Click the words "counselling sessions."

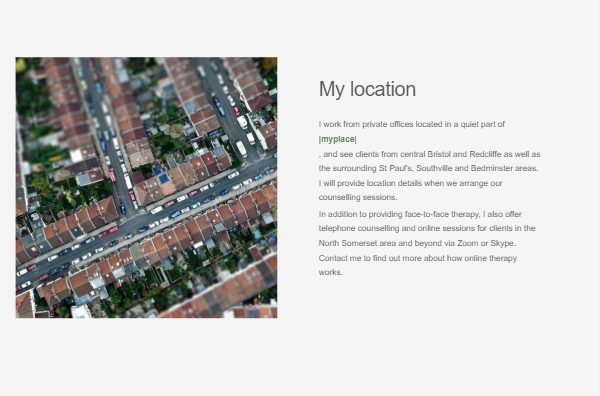point(358,197)
